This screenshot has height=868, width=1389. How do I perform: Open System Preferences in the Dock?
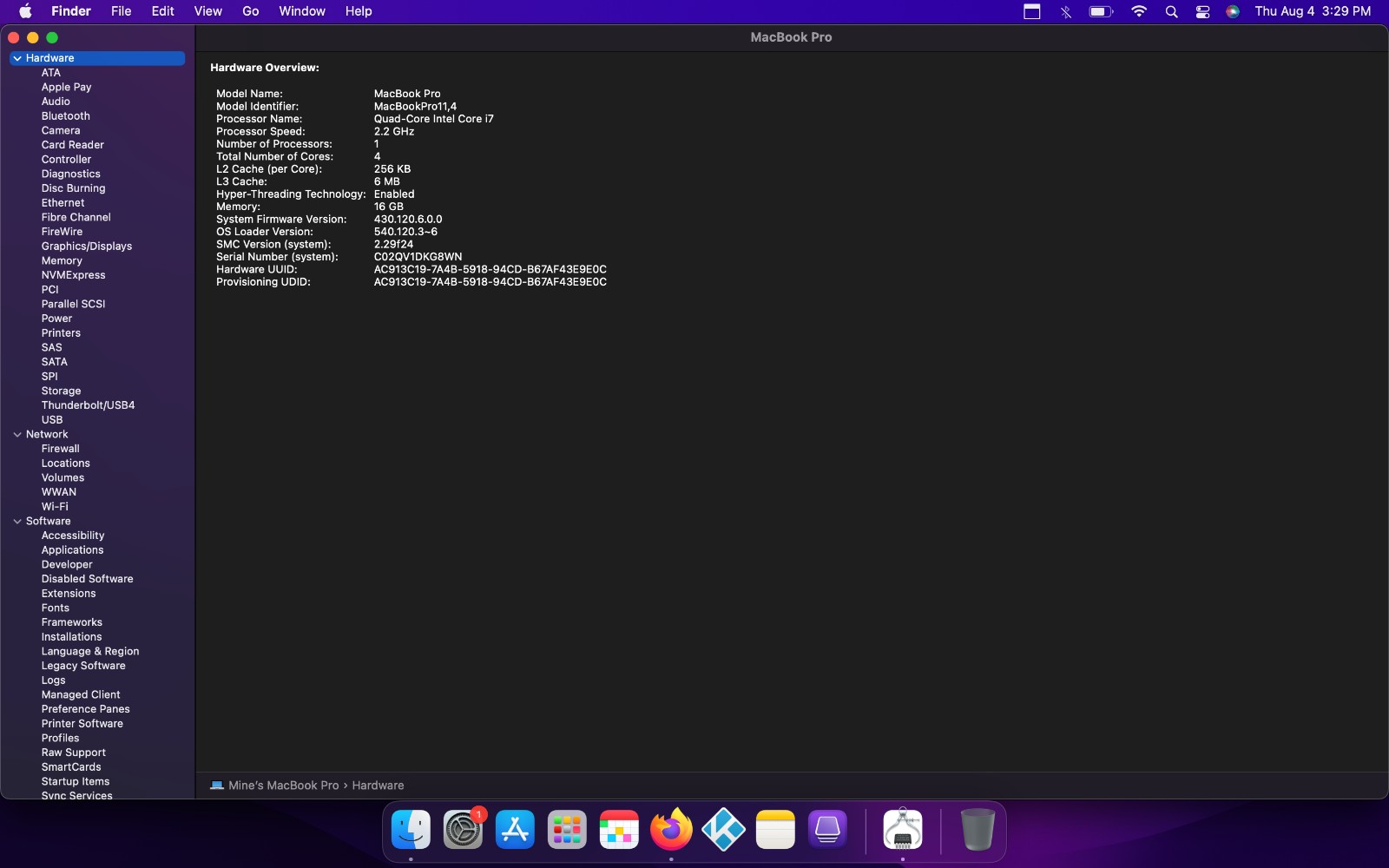463,830
